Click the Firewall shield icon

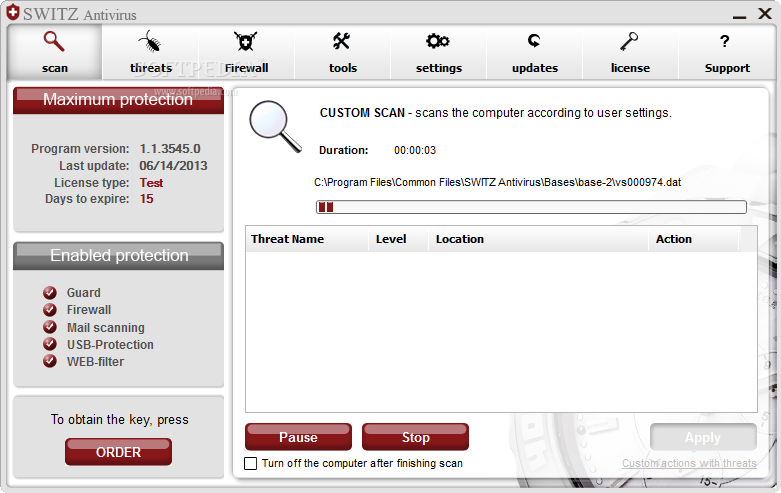coord(246,41)
